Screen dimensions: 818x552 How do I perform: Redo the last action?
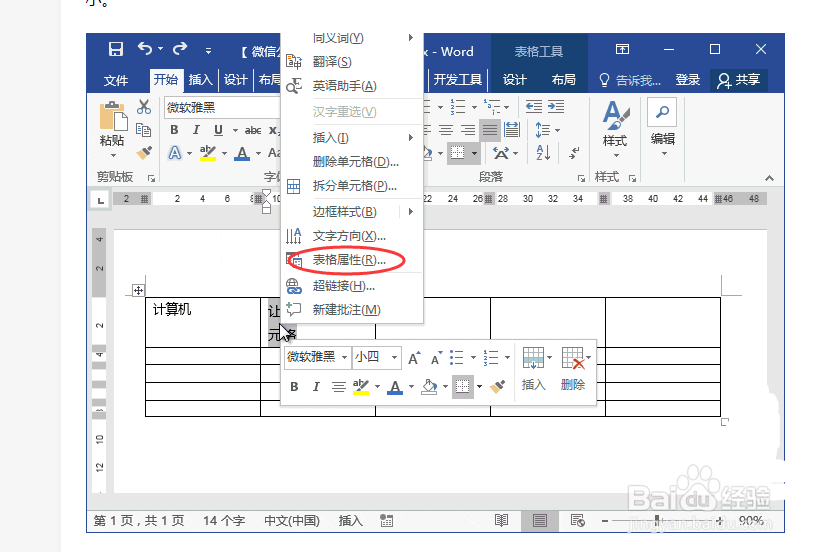pyautogui.click(x=180, y=49)
